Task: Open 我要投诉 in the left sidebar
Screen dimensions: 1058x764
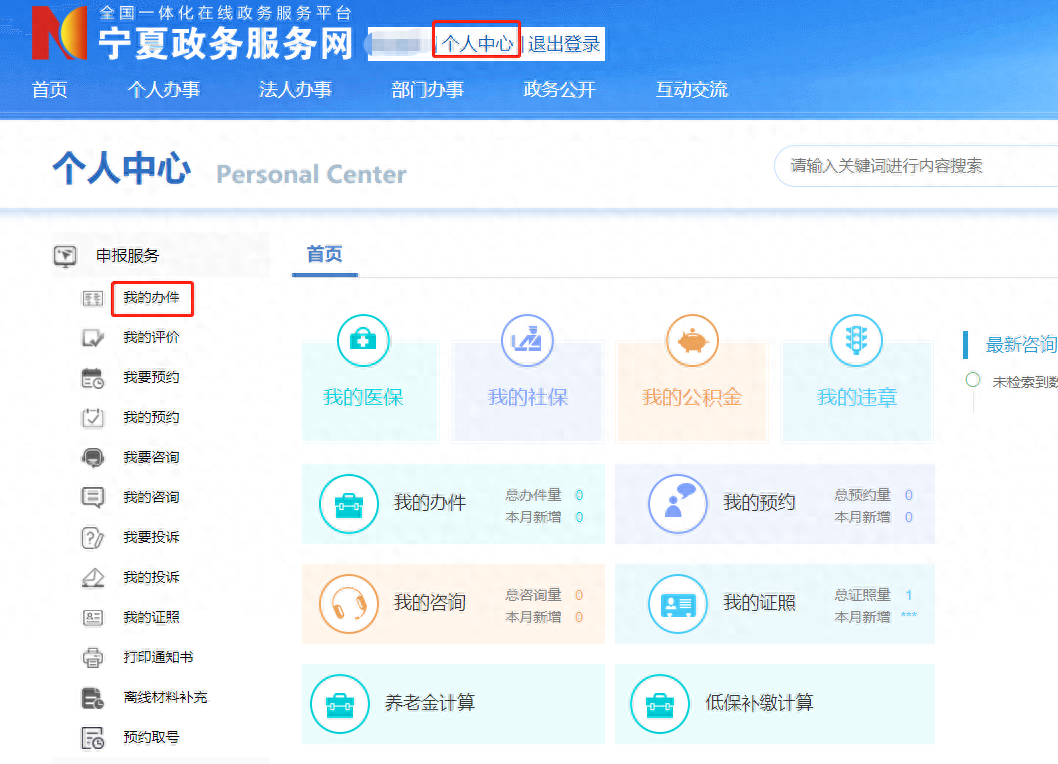Action: (151, 538)
